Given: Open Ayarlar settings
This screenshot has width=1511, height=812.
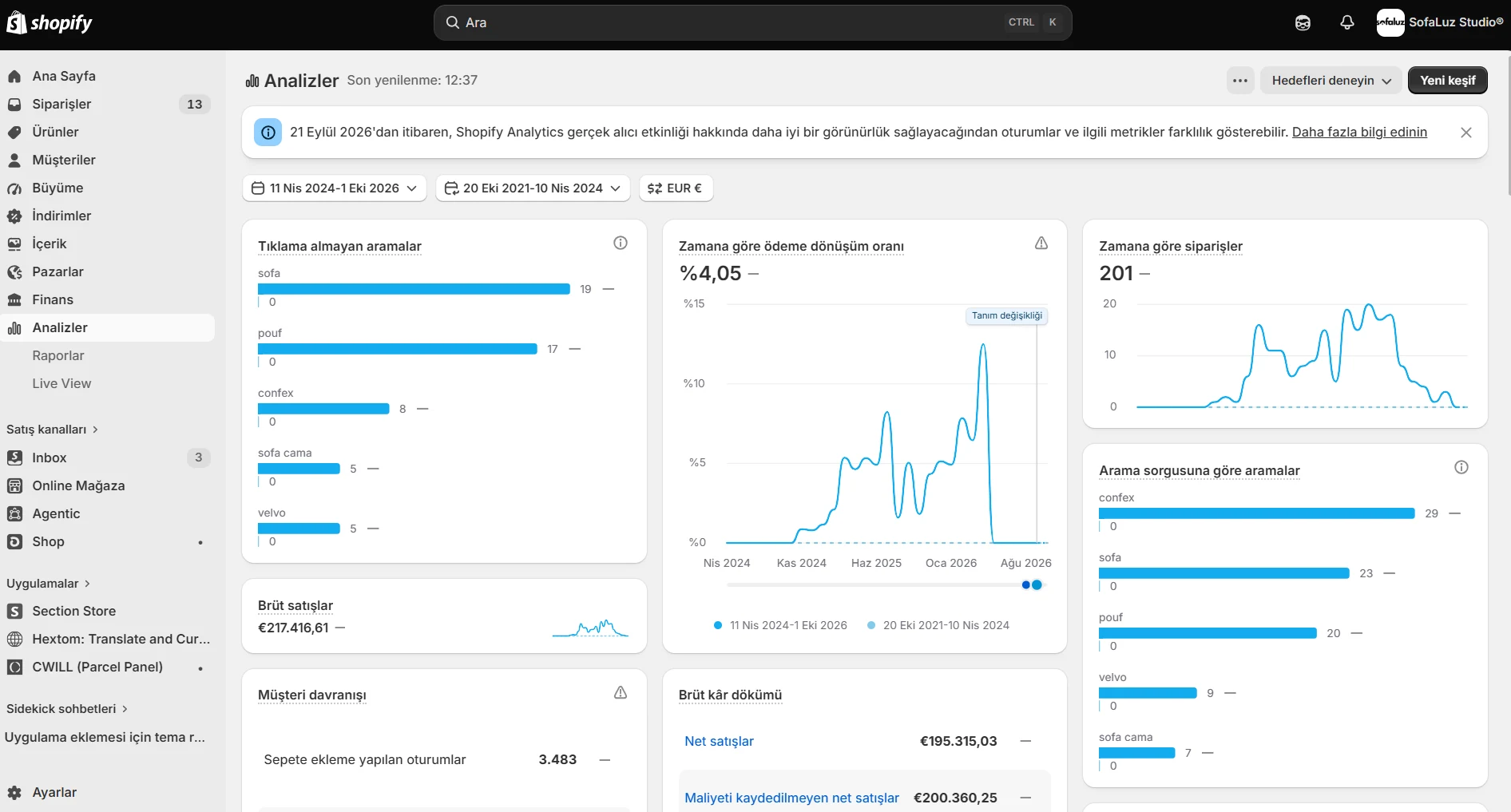Looking at the screenshot, I should (x=108, y=792).
